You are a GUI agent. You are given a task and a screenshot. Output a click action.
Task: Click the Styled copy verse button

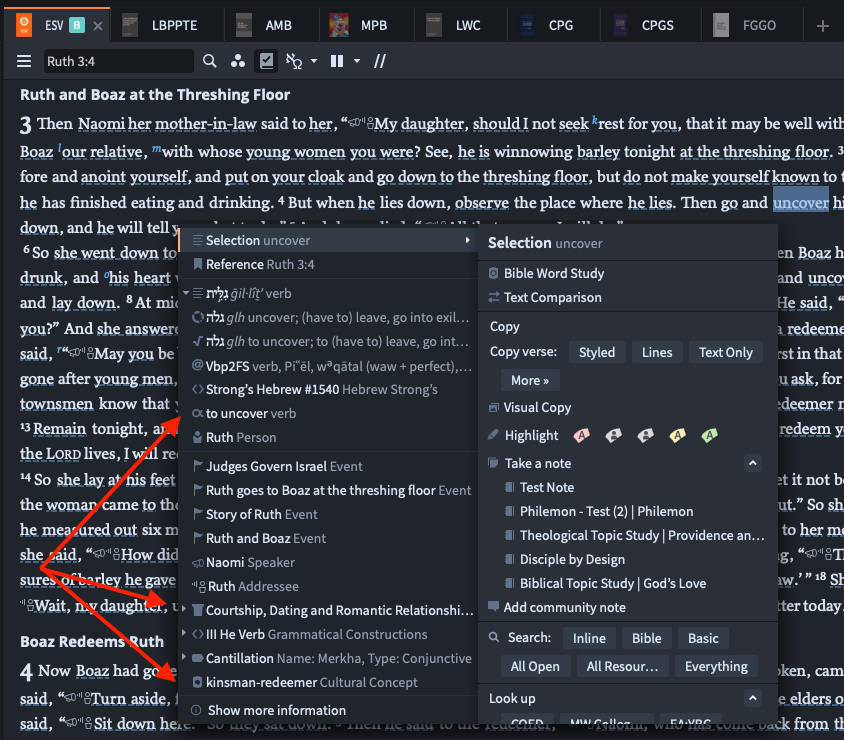(x=597, y=353)
